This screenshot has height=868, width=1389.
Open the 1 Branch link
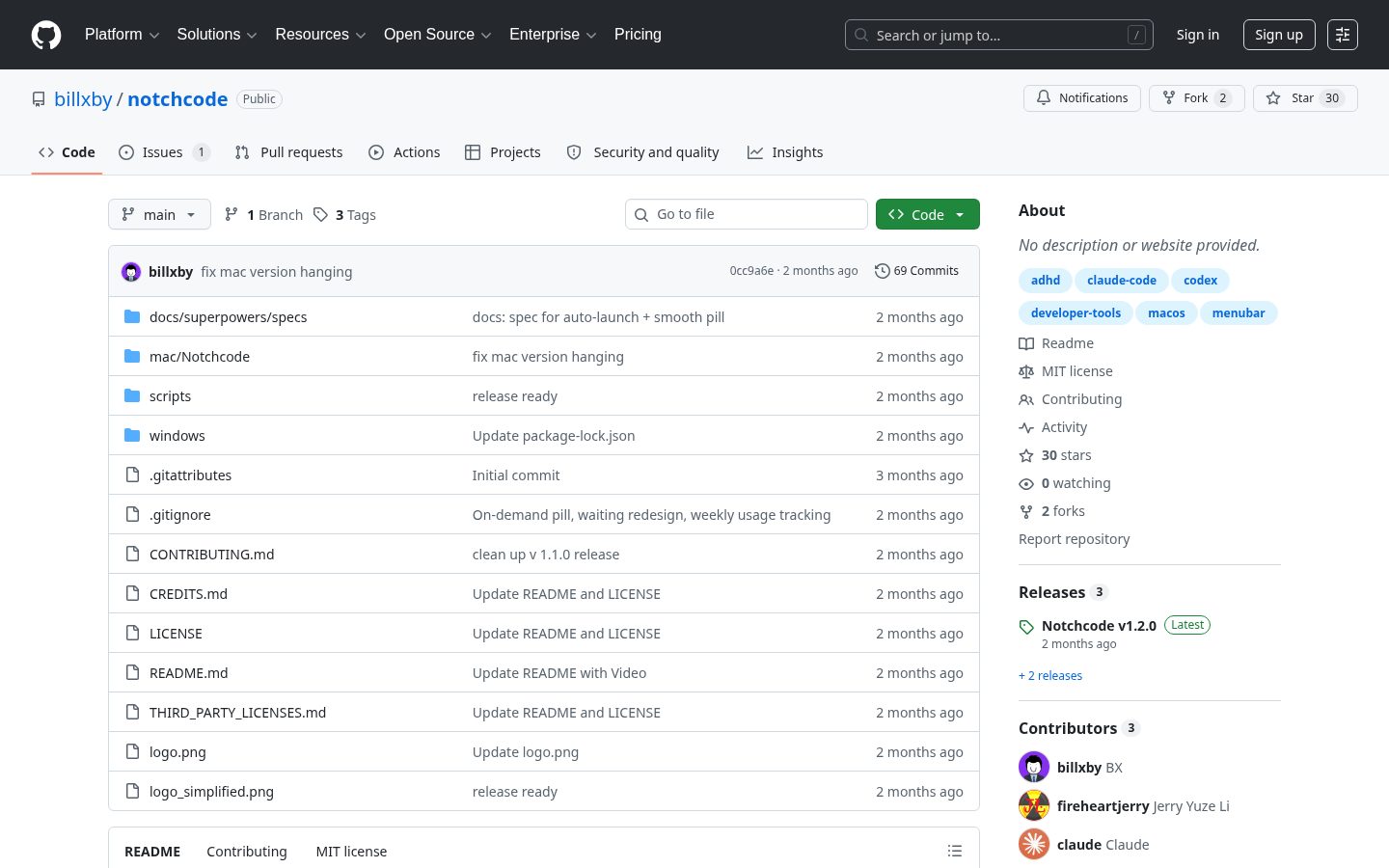click(263, 215)
